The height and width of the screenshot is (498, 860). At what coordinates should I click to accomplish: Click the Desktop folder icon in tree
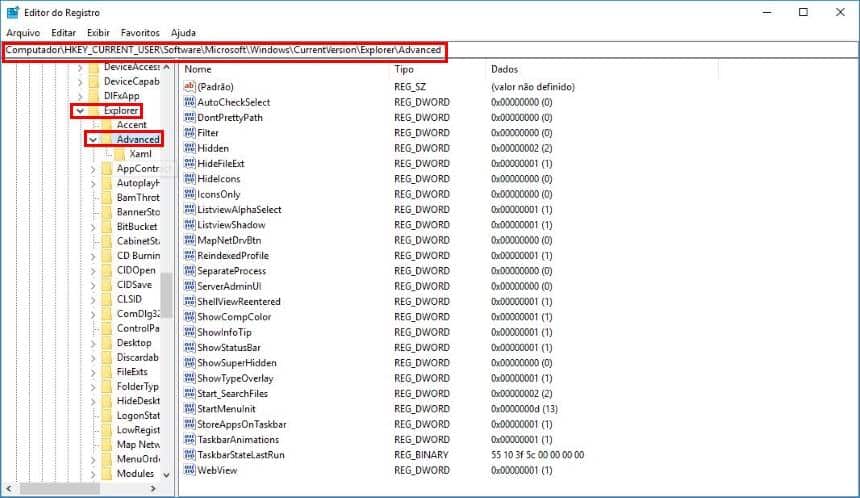[107, 343]
